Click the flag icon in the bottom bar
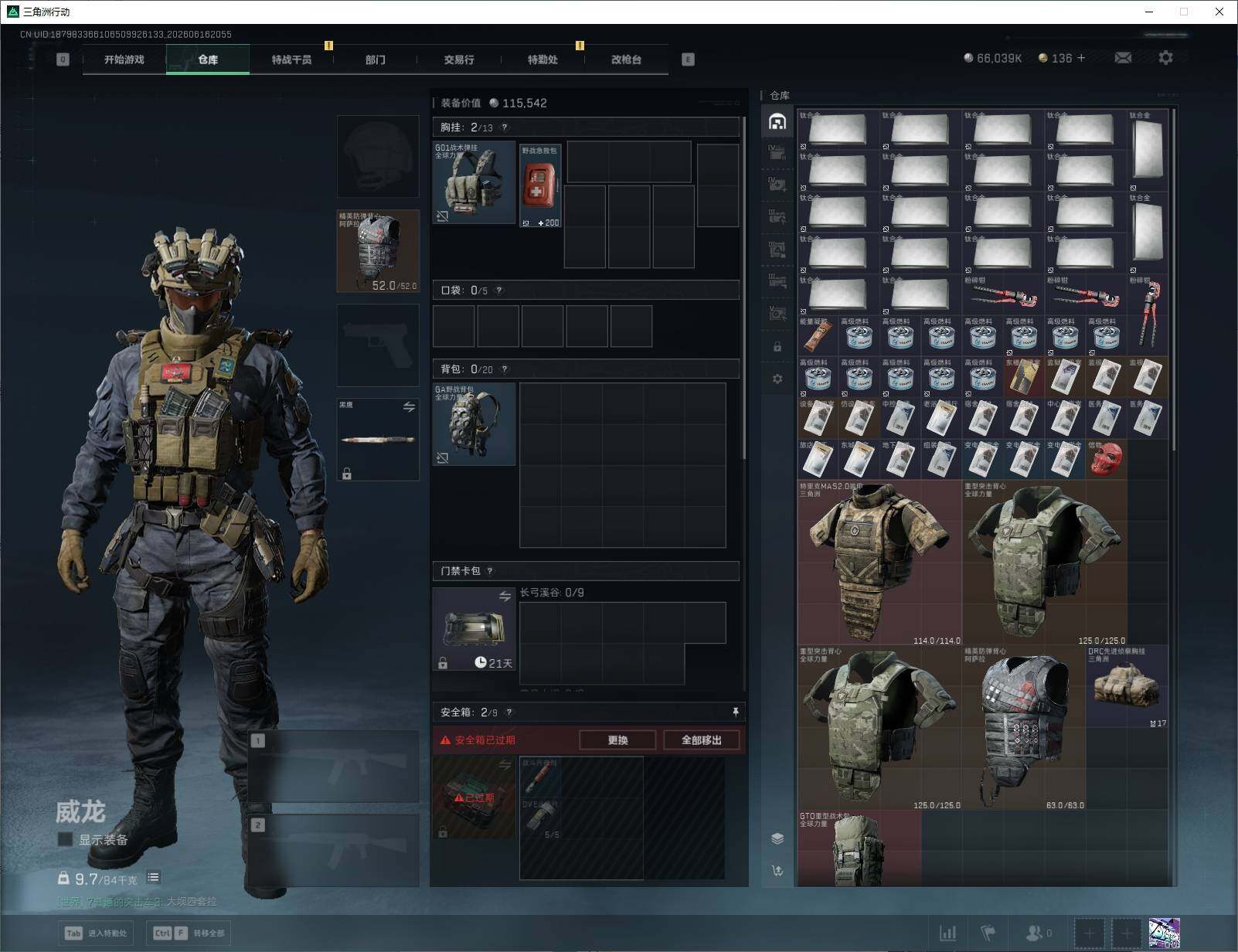The height and width of the screenshot is (952, 1238). pos(988,933)
